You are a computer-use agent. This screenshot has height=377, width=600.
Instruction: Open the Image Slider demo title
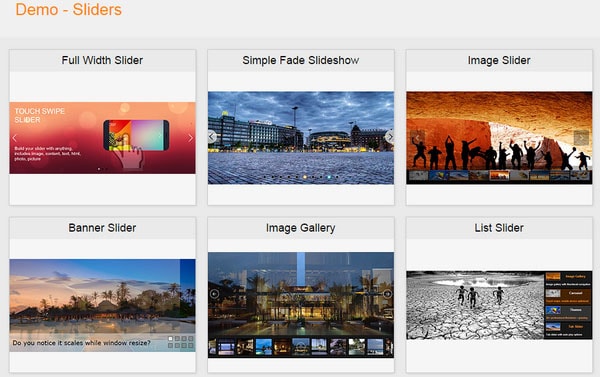499,60
